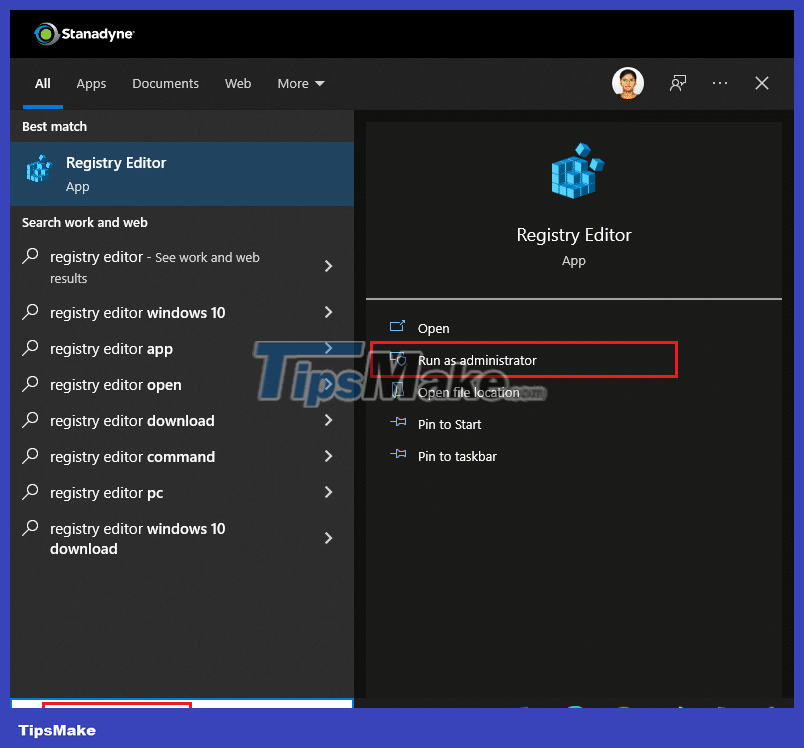Click the sign-in account icon near profile picture
This screenshot has height=748, width=804.
[678, 83]
